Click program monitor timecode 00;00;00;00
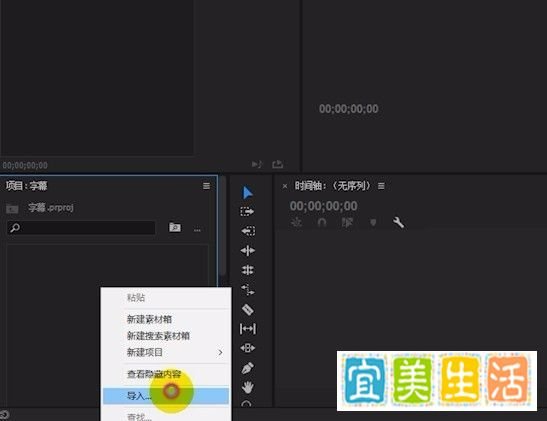 pos(349,109)
